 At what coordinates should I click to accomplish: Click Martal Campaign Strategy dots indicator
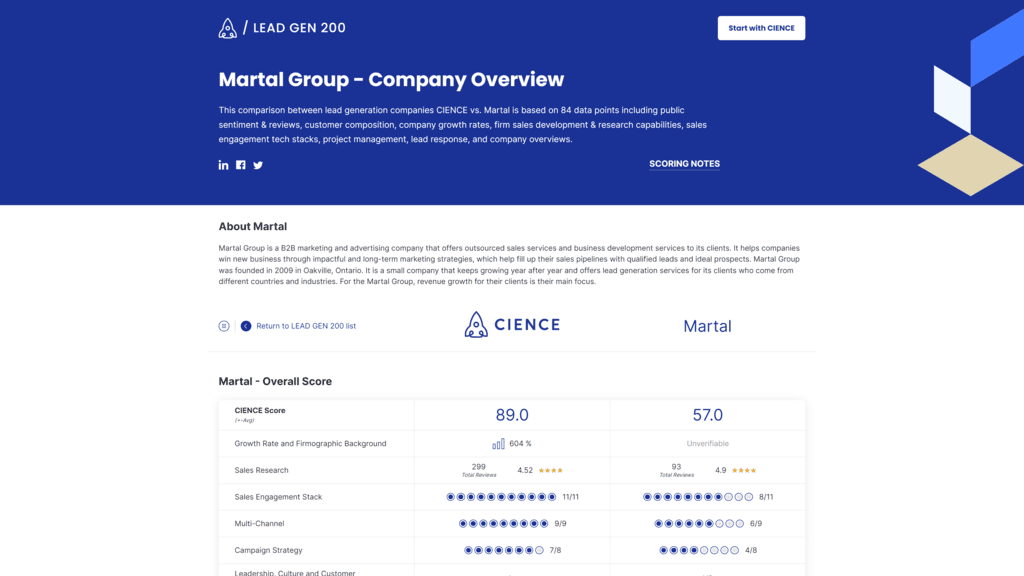tap(699, 551)
